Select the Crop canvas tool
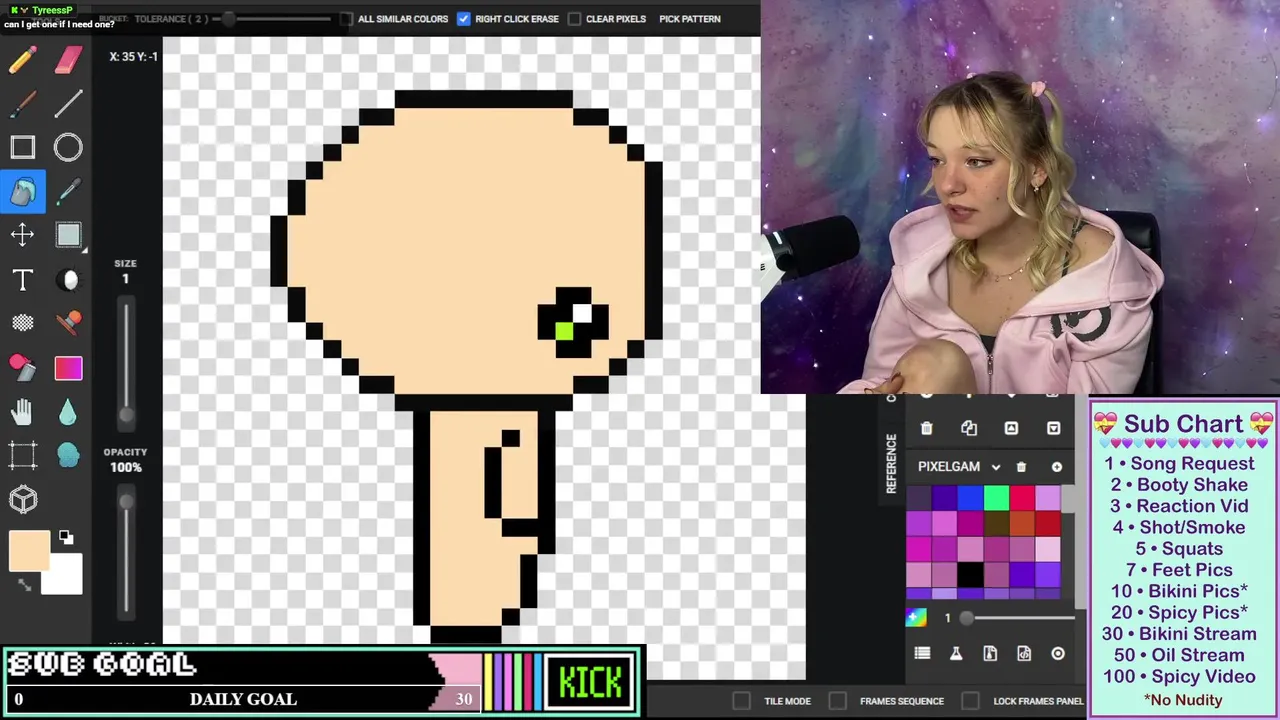This screenshot has height=720, width=1280. pos(22,455)
